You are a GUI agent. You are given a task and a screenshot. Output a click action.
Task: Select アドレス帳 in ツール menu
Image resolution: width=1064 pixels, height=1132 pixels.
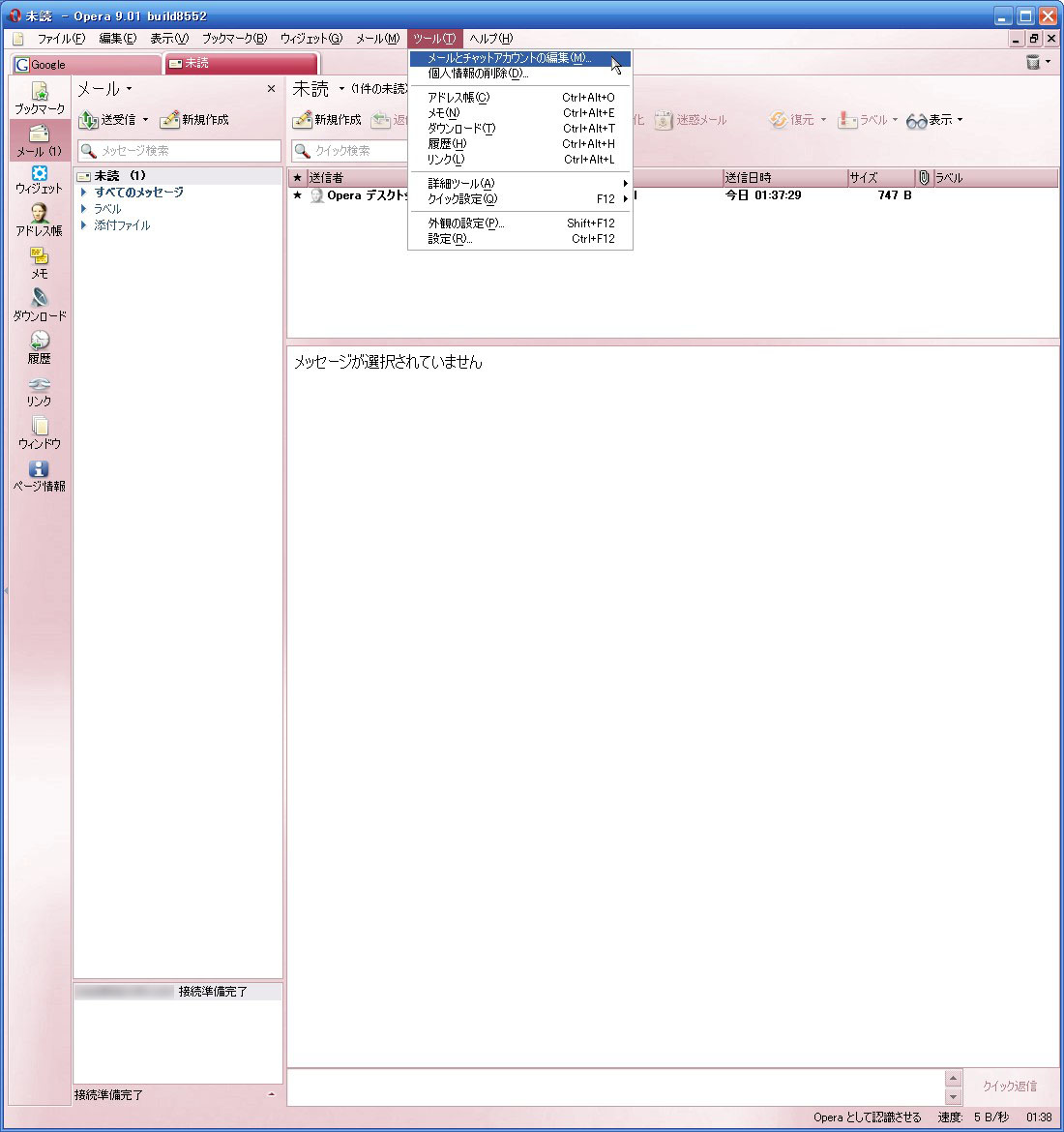pos(519,98)
